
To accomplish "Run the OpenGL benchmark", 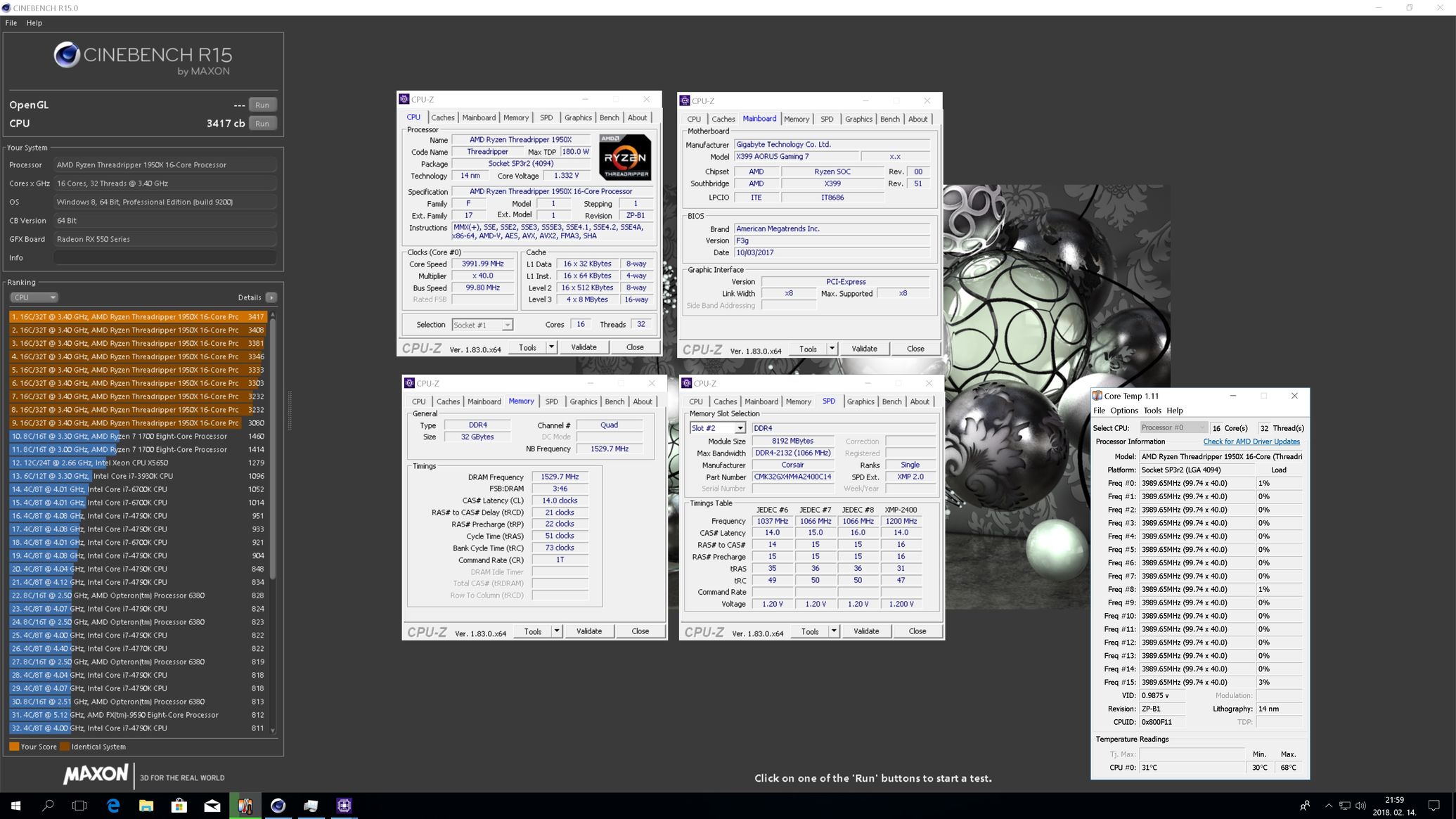I will pyautogui.click(x=262, y=105).
